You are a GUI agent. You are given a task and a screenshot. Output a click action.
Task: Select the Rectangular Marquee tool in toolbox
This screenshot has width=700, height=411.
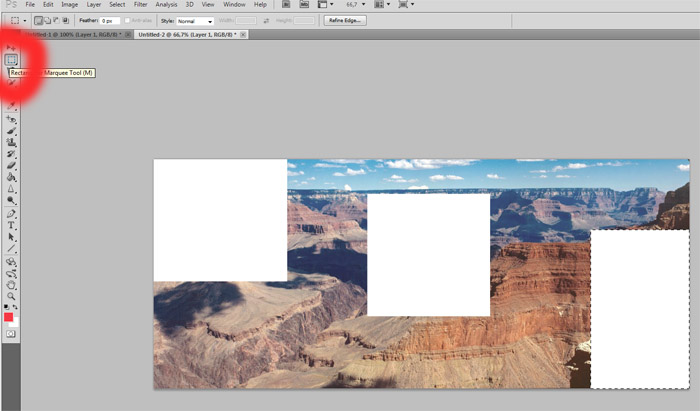[11, 59]
